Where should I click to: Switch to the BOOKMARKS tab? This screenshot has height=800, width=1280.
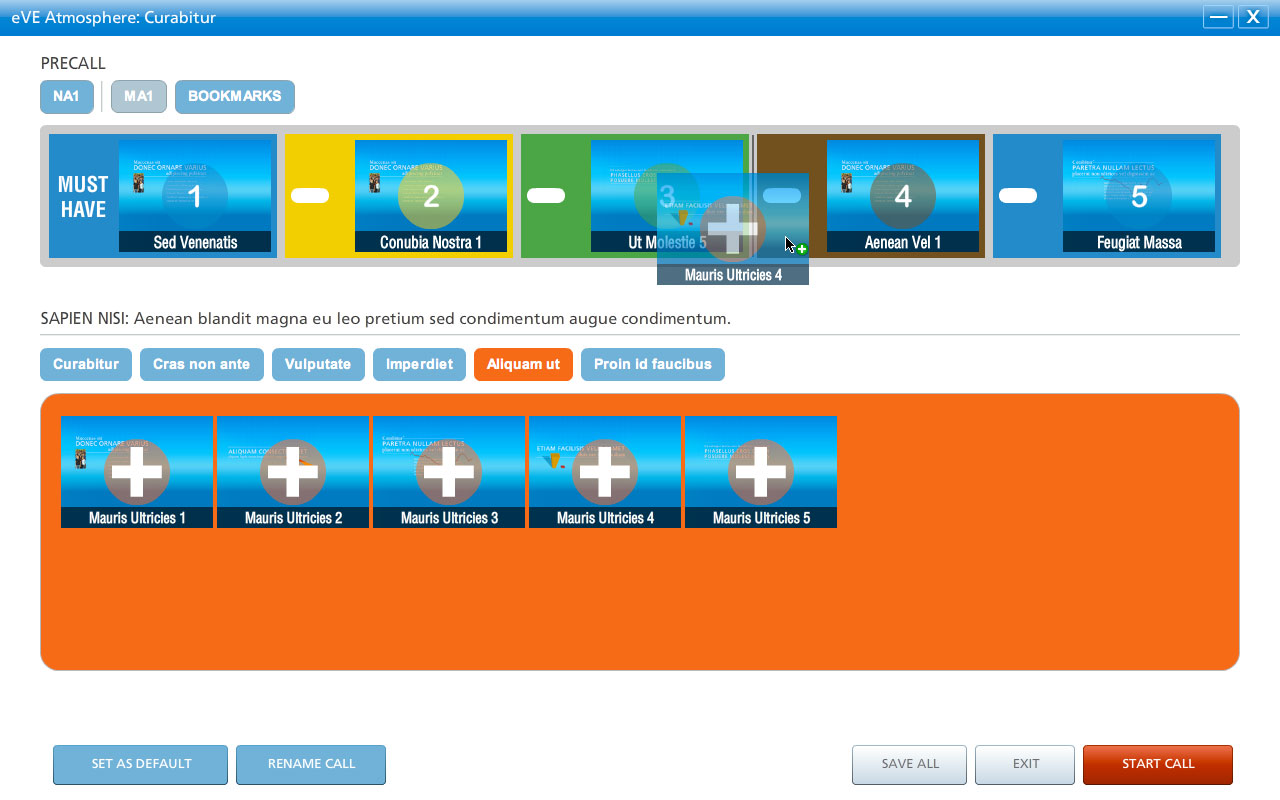235,97
